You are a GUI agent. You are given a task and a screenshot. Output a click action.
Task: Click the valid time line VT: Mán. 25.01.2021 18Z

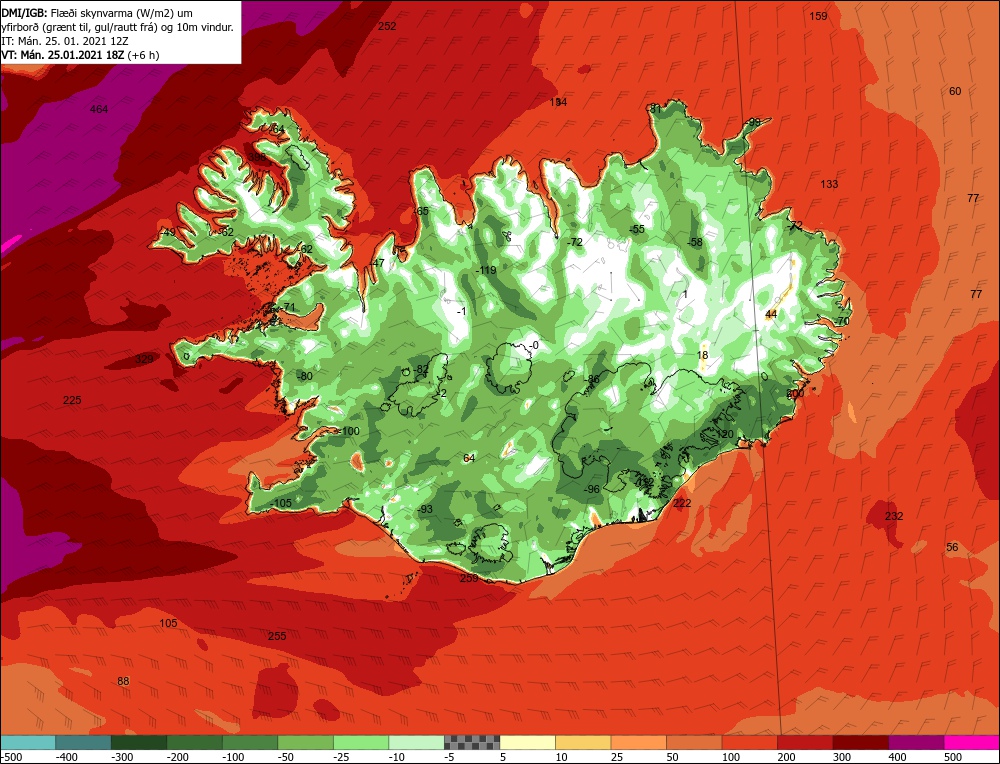(80, 55)
